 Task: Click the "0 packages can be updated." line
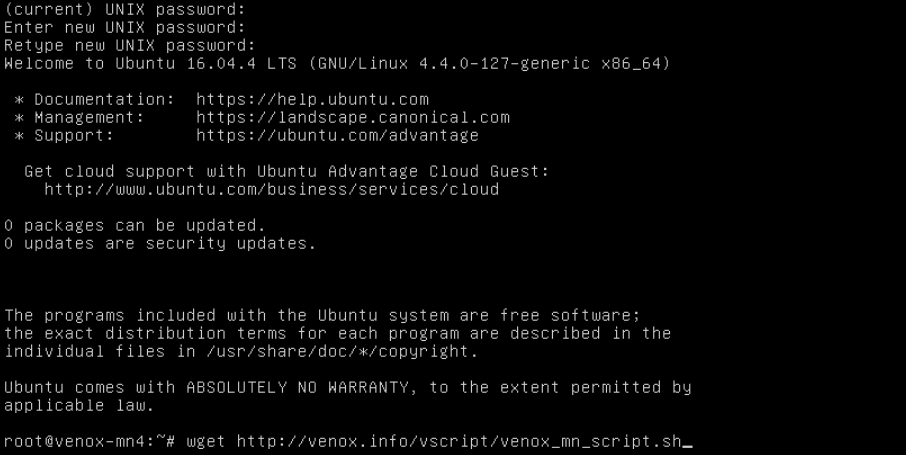(x=135, y=225)
